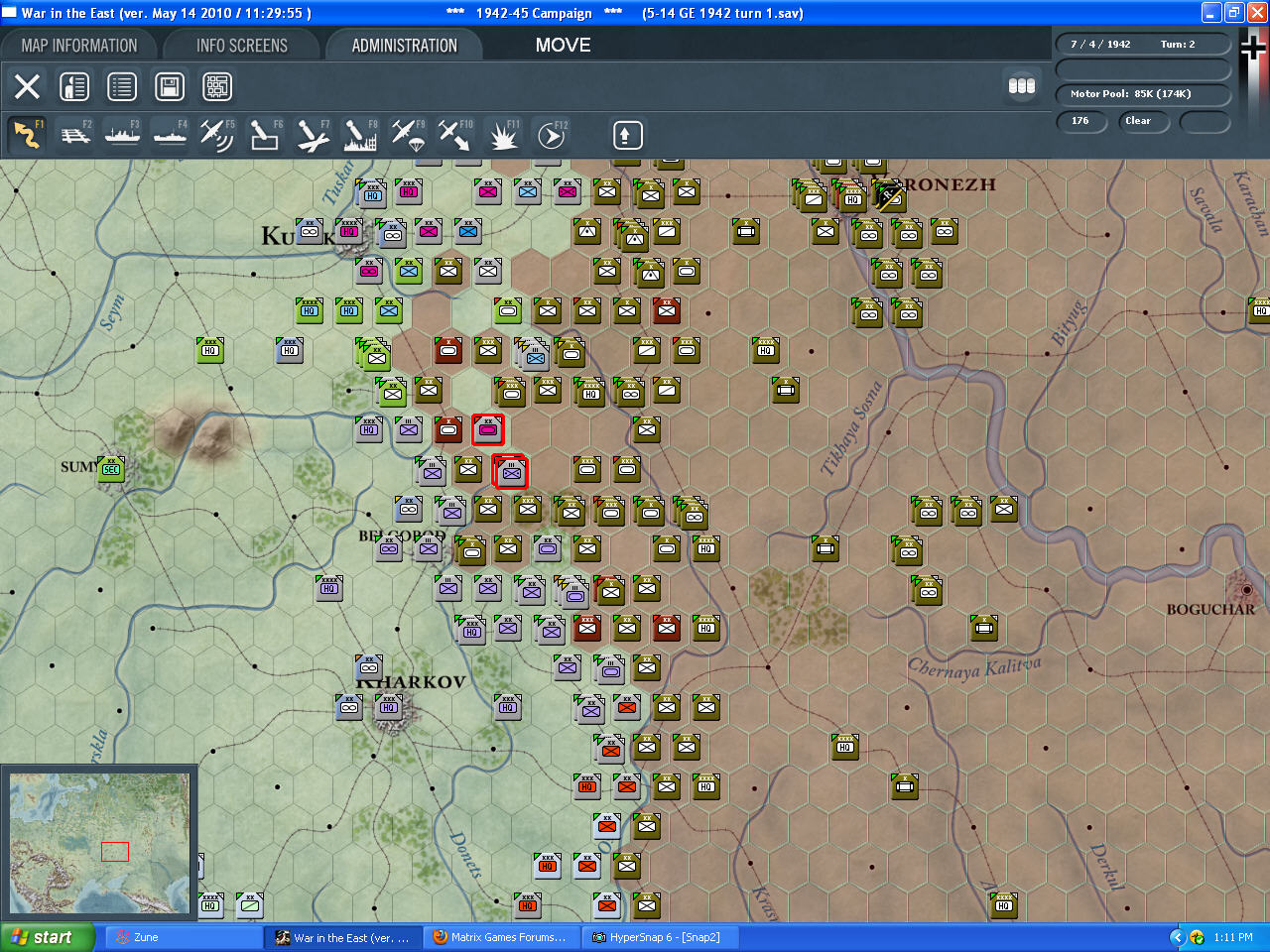This screenshot has height=952, width=1270.
Task: Select the F1 Move mode icon
Action: point(28,135)
